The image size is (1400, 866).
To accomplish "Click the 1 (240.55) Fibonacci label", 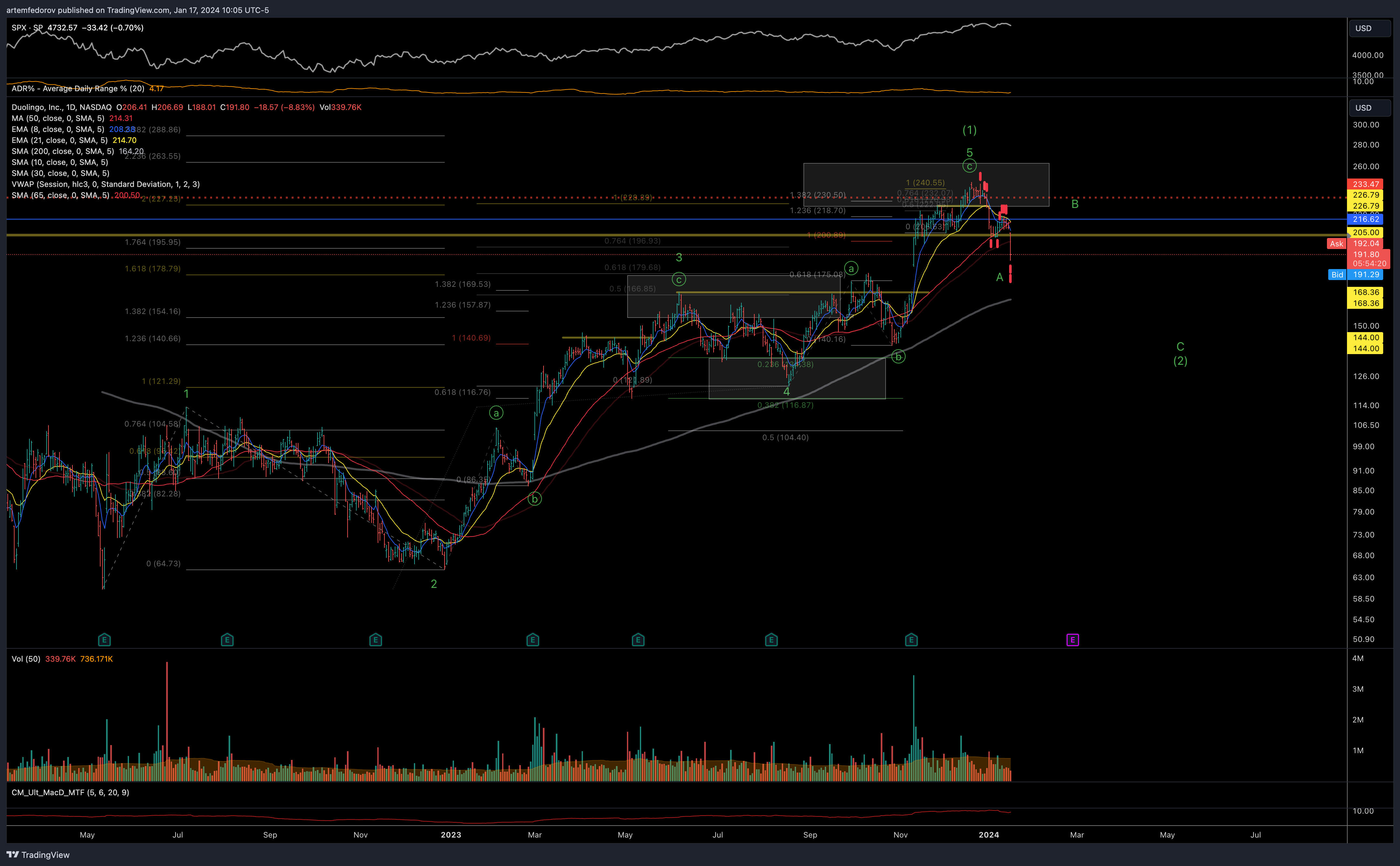I will click(x=925, y=183).
